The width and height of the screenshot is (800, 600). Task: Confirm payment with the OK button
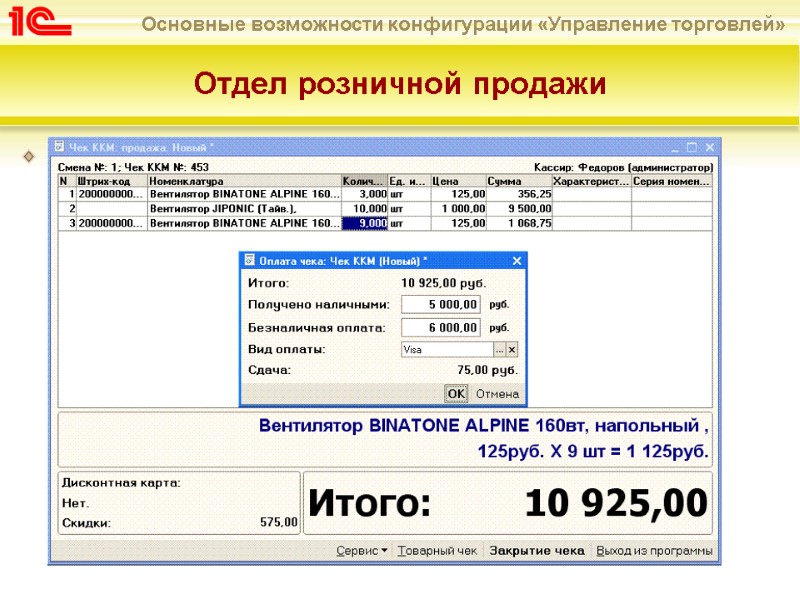tap(455, 393)
